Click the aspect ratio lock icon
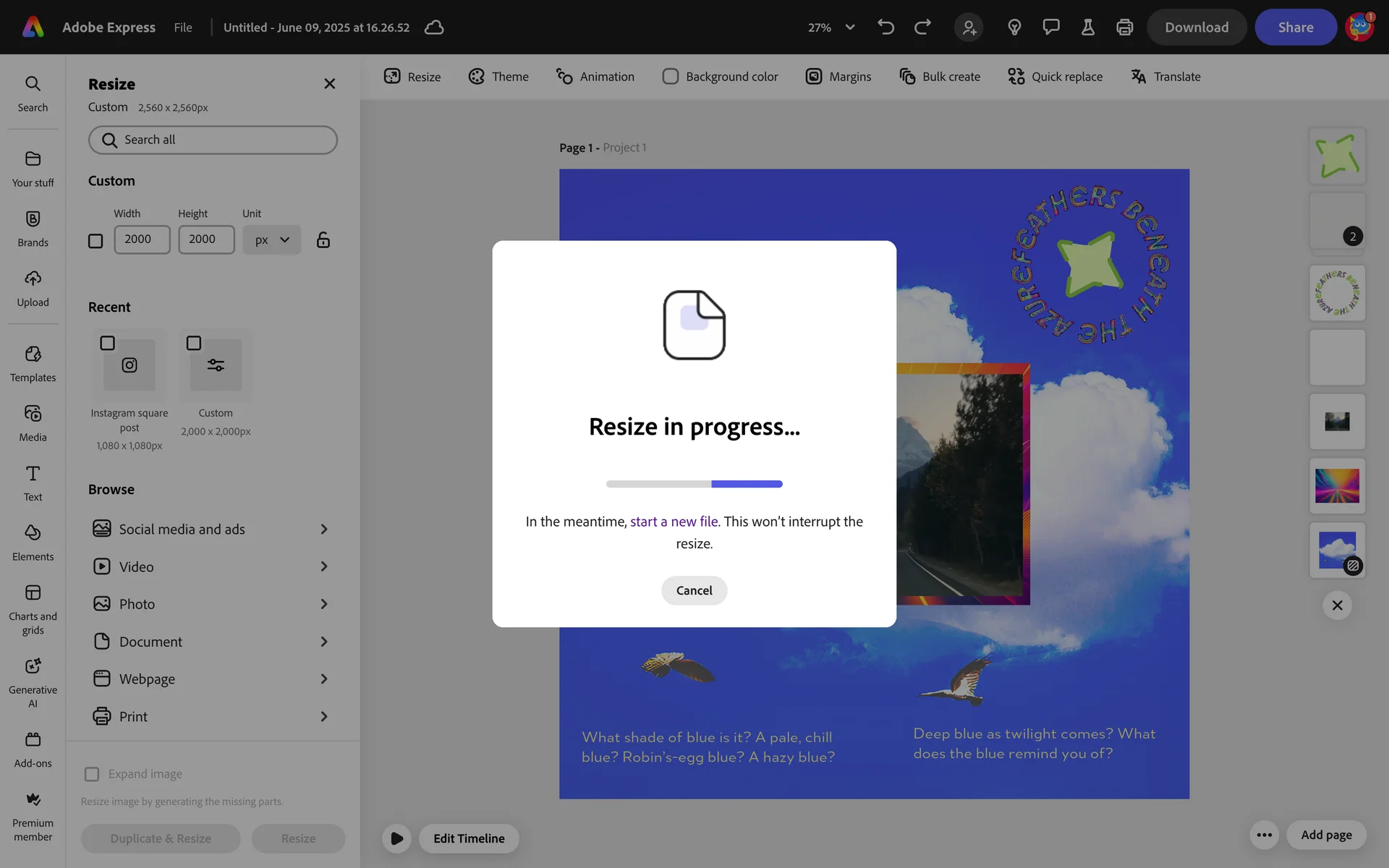Viewport: 1389px width, 868px height. coord(323,239)
